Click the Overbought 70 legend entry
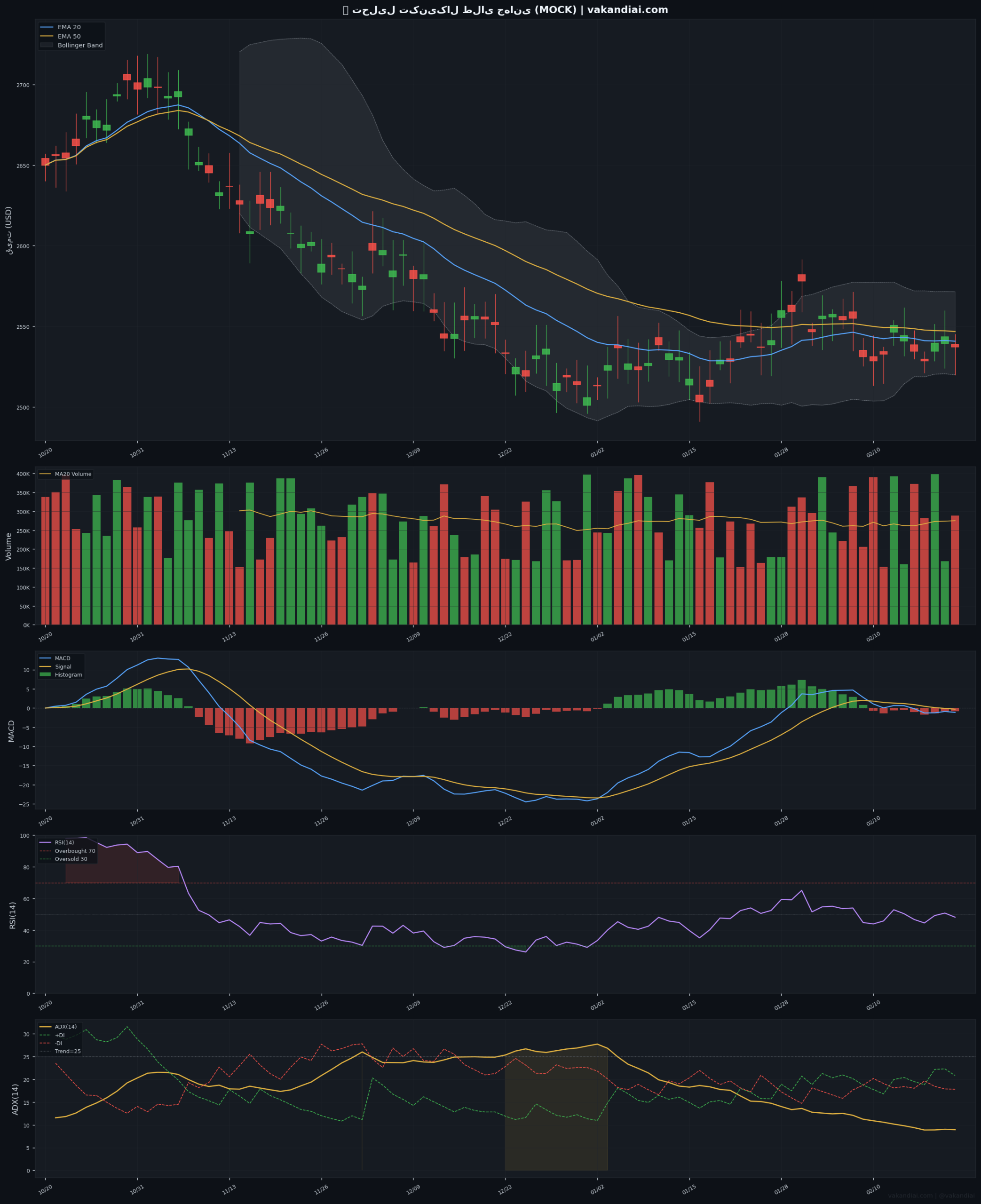Viewport: 981px width, 1204px height. point(68,851)
